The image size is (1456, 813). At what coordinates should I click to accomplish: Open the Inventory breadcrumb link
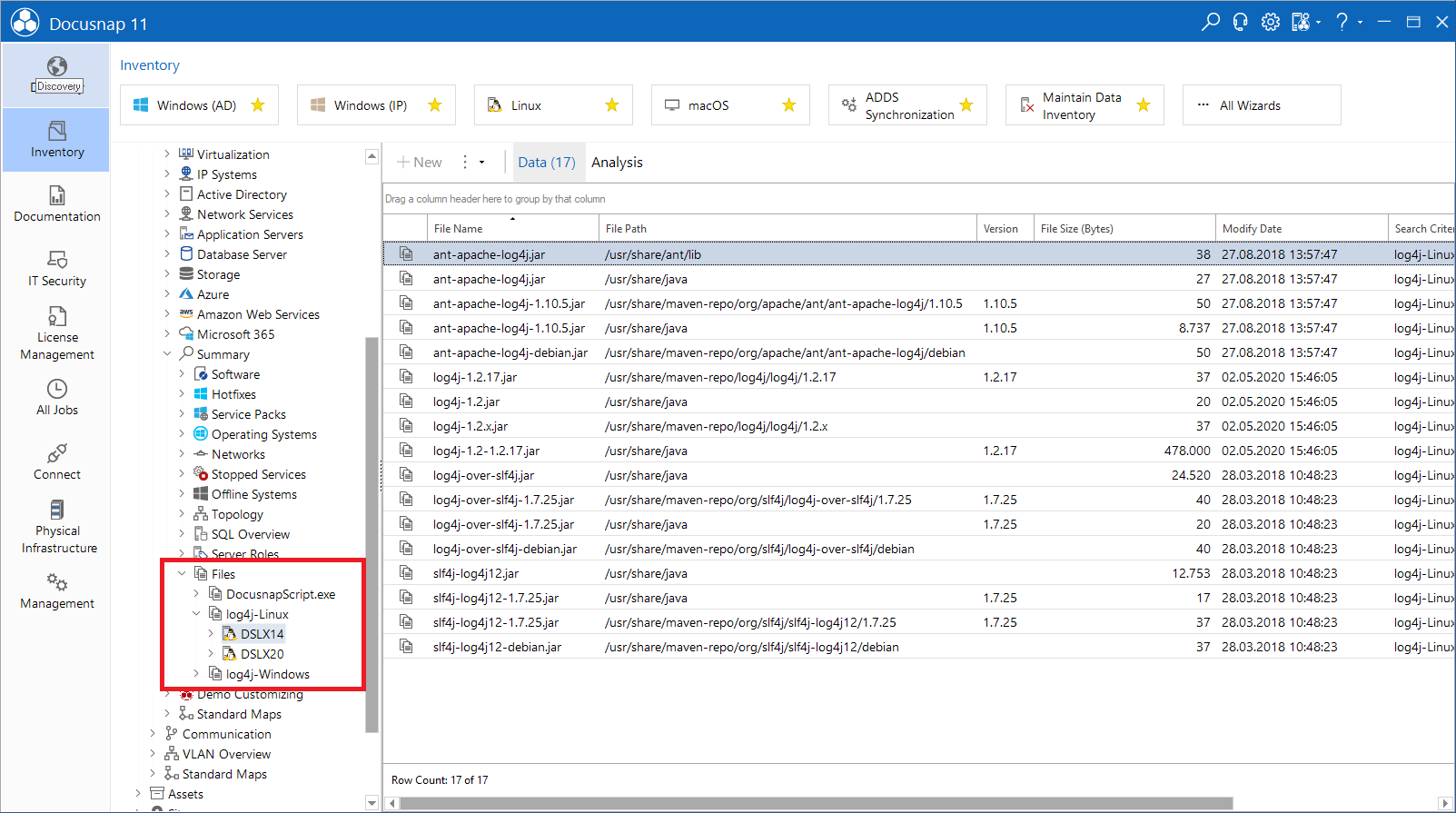coord(150,65)
